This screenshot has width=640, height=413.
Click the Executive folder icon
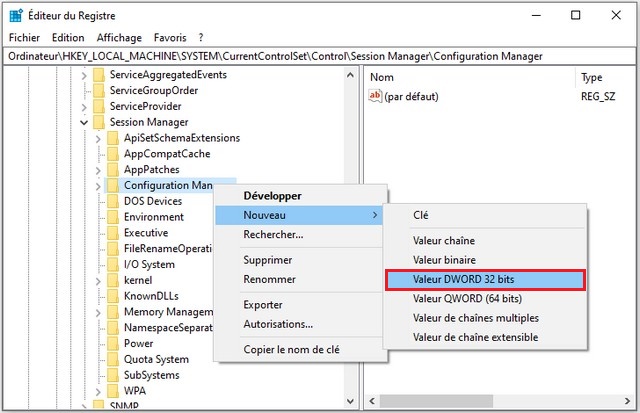coord(113,233)
